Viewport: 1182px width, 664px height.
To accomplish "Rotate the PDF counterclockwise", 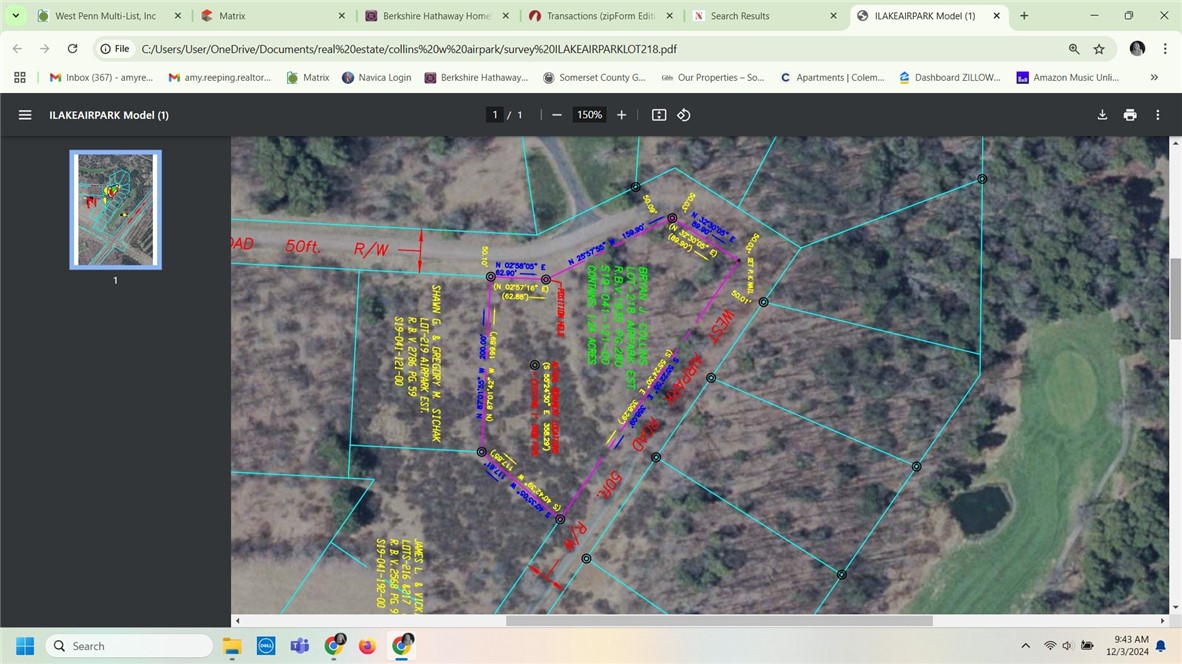I will (684, 115).
